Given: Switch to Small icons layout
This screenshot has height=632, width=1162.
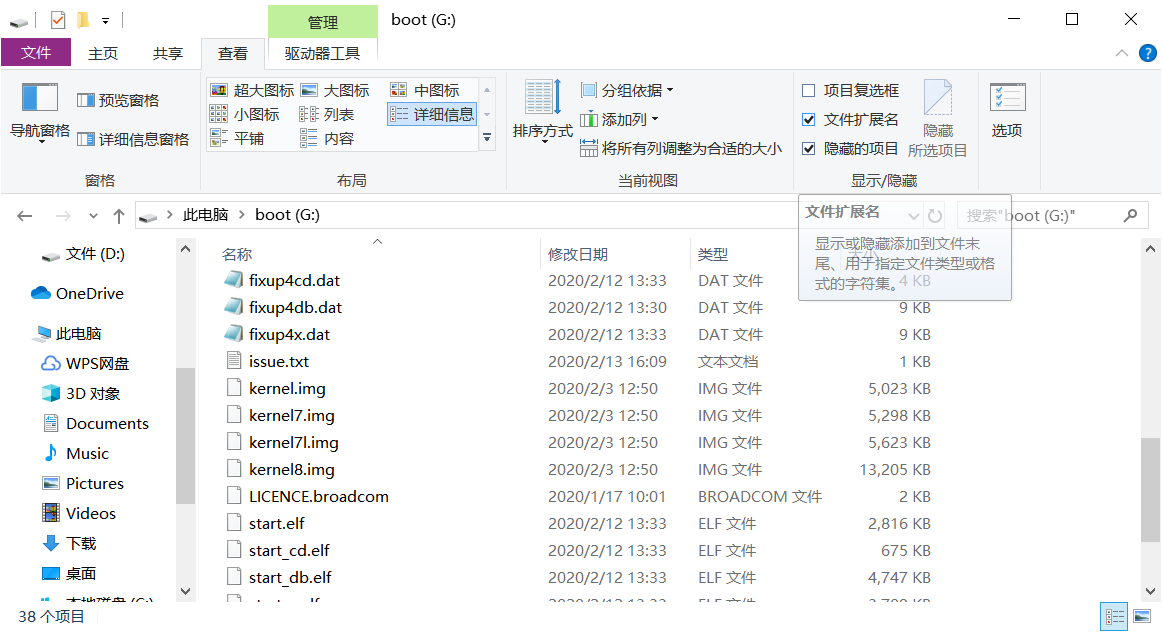Looking at the screenshot, I should tap(245, 114).
